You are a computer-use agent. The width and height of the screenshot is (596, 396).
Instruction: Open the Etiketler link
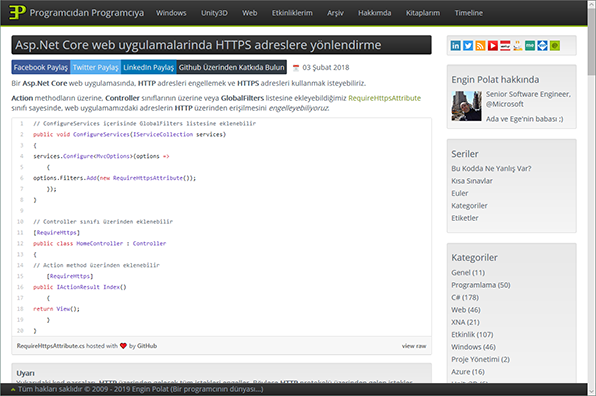(x=464, y=218)
